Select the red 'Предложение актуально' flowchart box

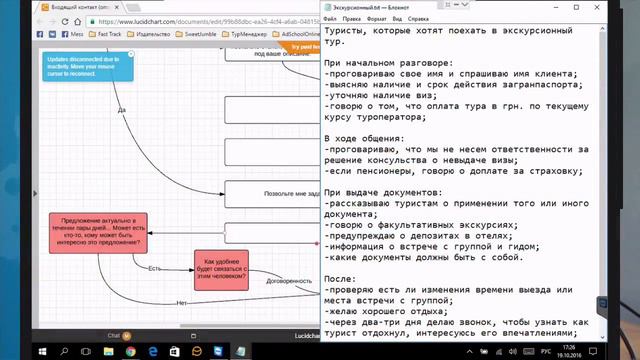[98, 233]
